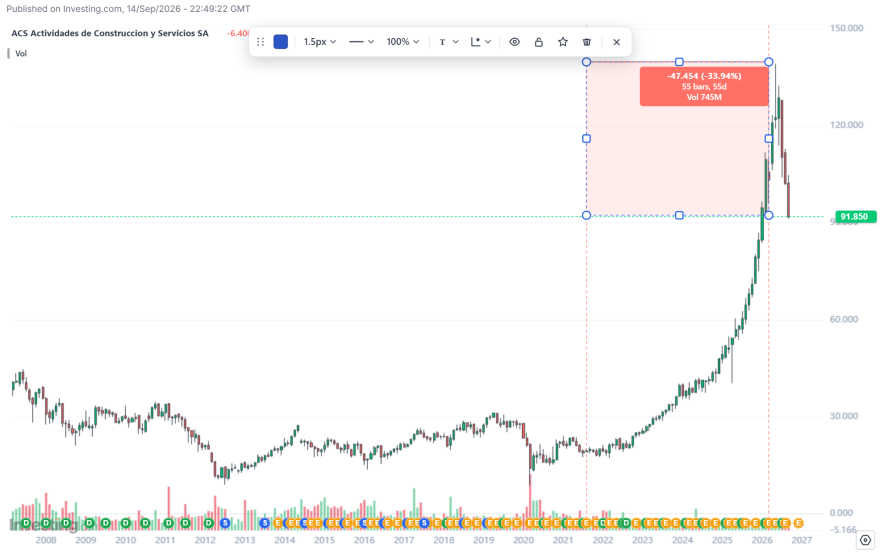Expand the line style dropdown
Image resolution: width=880 pixels, height=553 pixels.
click(x=361, y=42)
